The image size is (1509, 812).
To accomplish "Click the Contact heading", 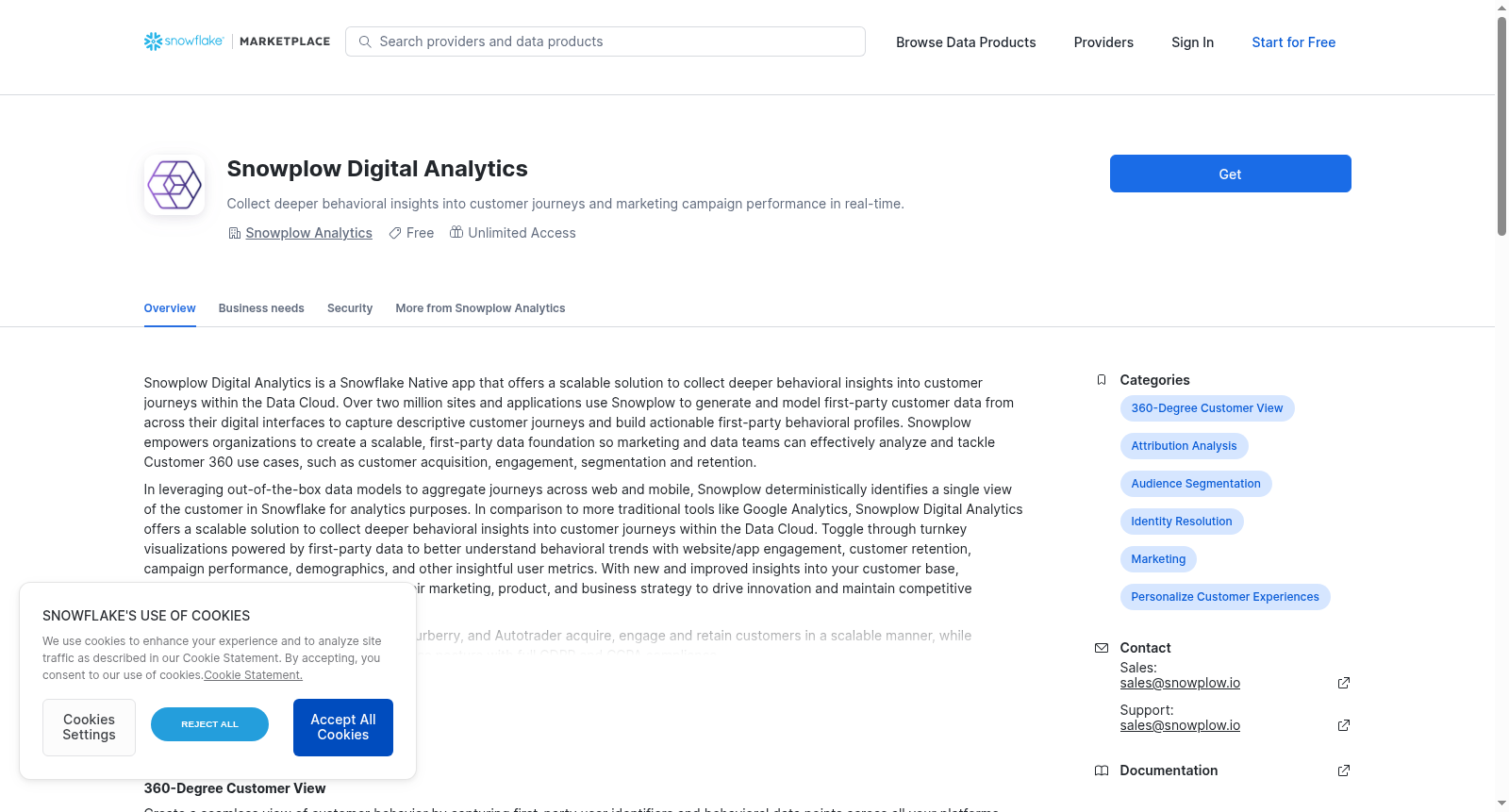I will coord(1145,648).
